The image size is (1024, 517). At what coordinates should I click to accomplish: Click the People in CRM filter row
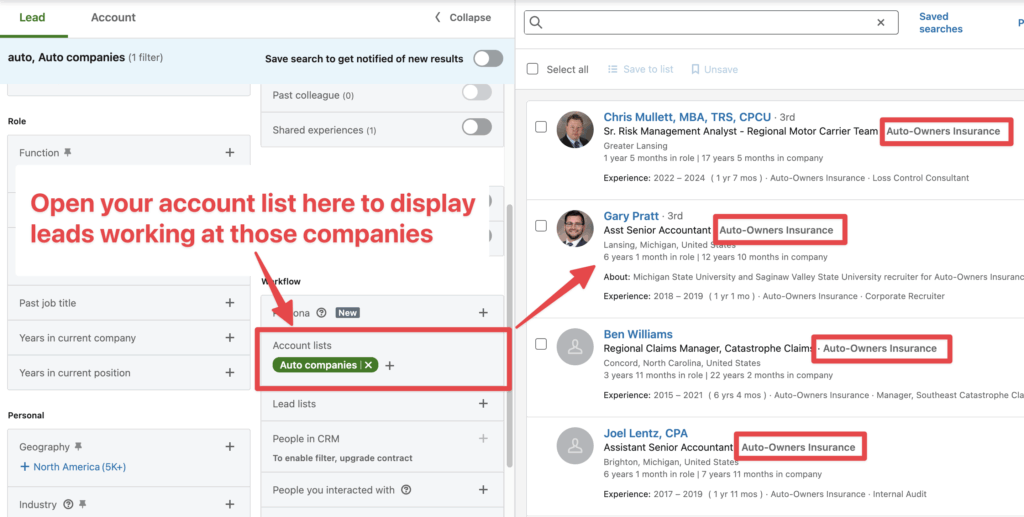tap(382, 448)
